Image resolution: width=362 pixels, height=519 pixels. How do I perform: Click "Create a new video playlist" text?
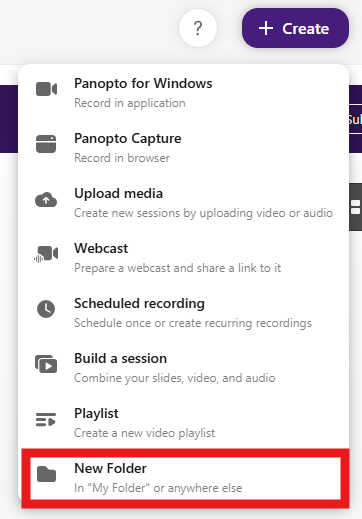(145, 433)
